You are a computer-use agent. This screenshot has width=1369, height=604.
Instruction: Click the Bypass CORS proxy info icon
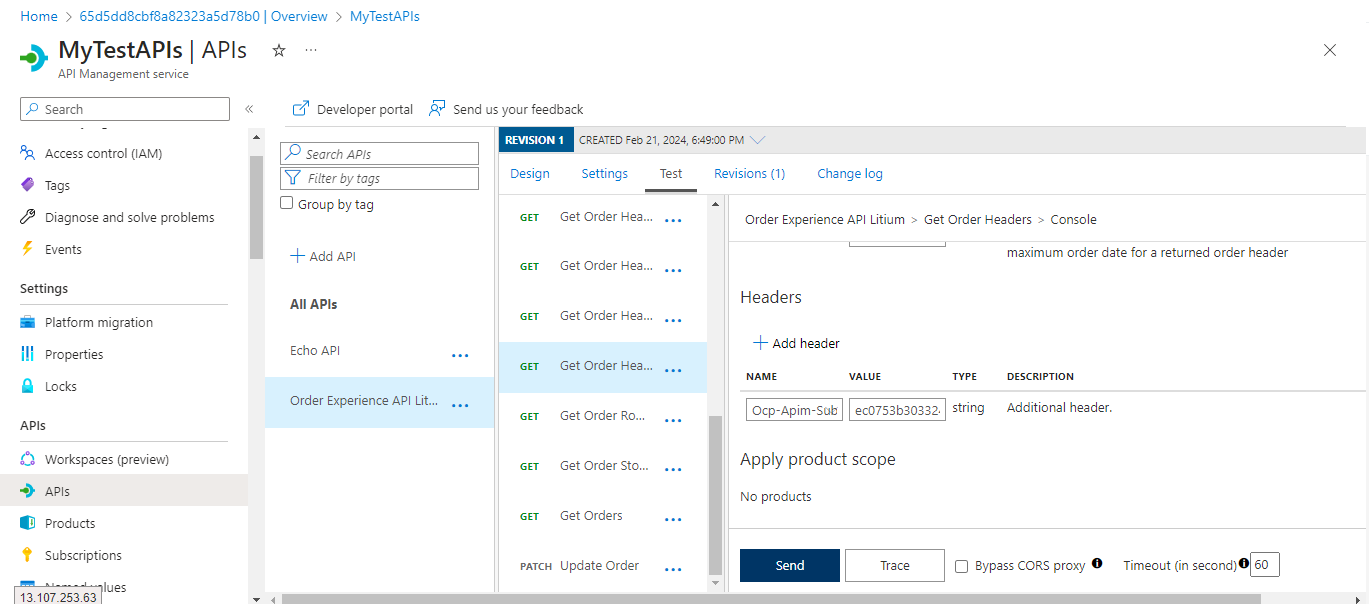click(x=1097, y=563)
